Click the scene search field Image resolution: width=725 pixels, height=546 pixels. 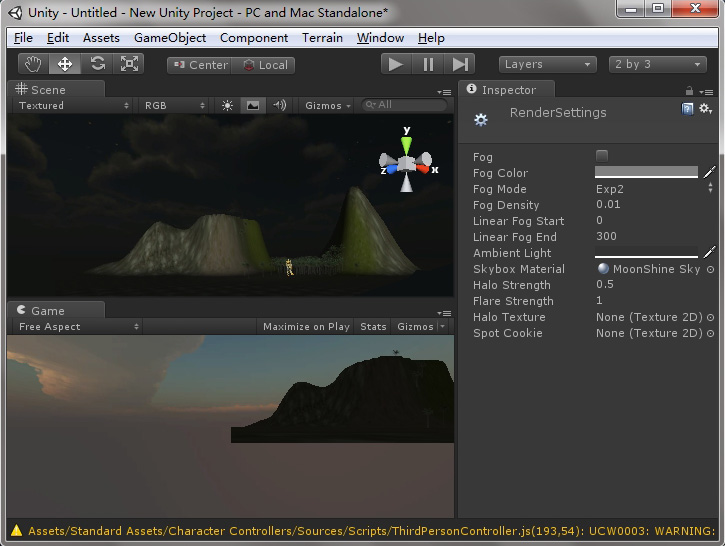click(404, 105)
